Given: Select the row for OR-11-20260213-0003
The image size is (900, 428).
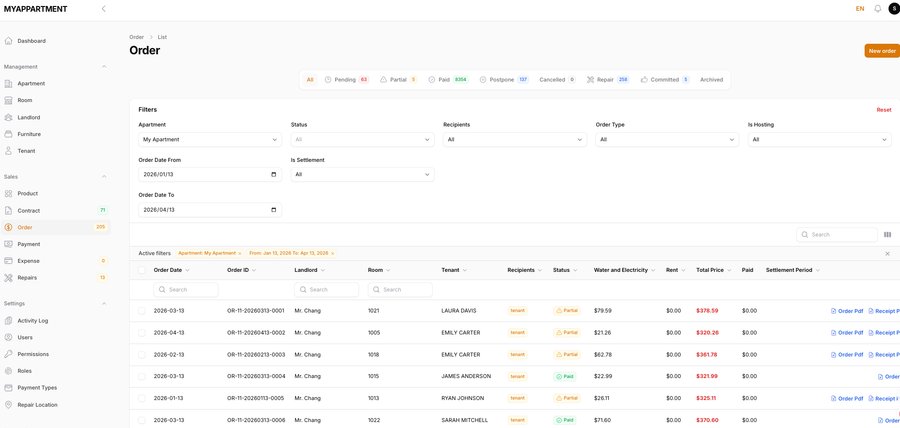Looking at the screenshot, I should coord(142,355).
